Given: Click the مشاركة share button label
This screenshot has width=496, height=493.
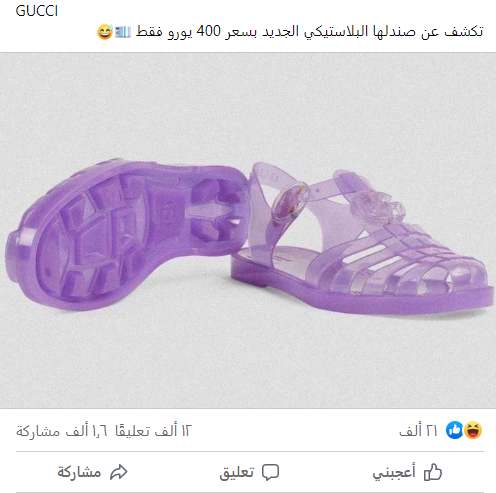Looking at the screenshot, I should click(79, 472).
